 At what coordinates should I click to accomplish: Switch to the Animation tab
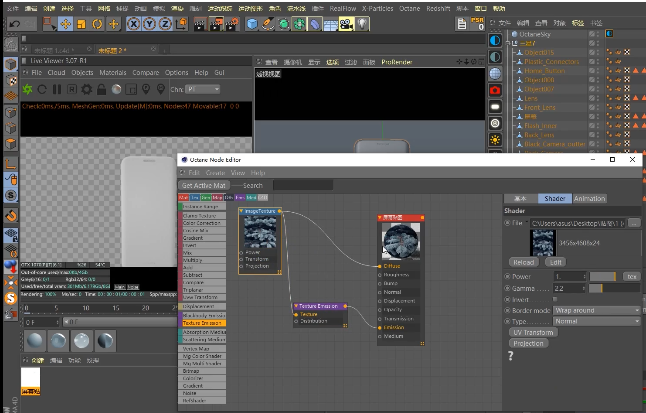coord(589,199)
